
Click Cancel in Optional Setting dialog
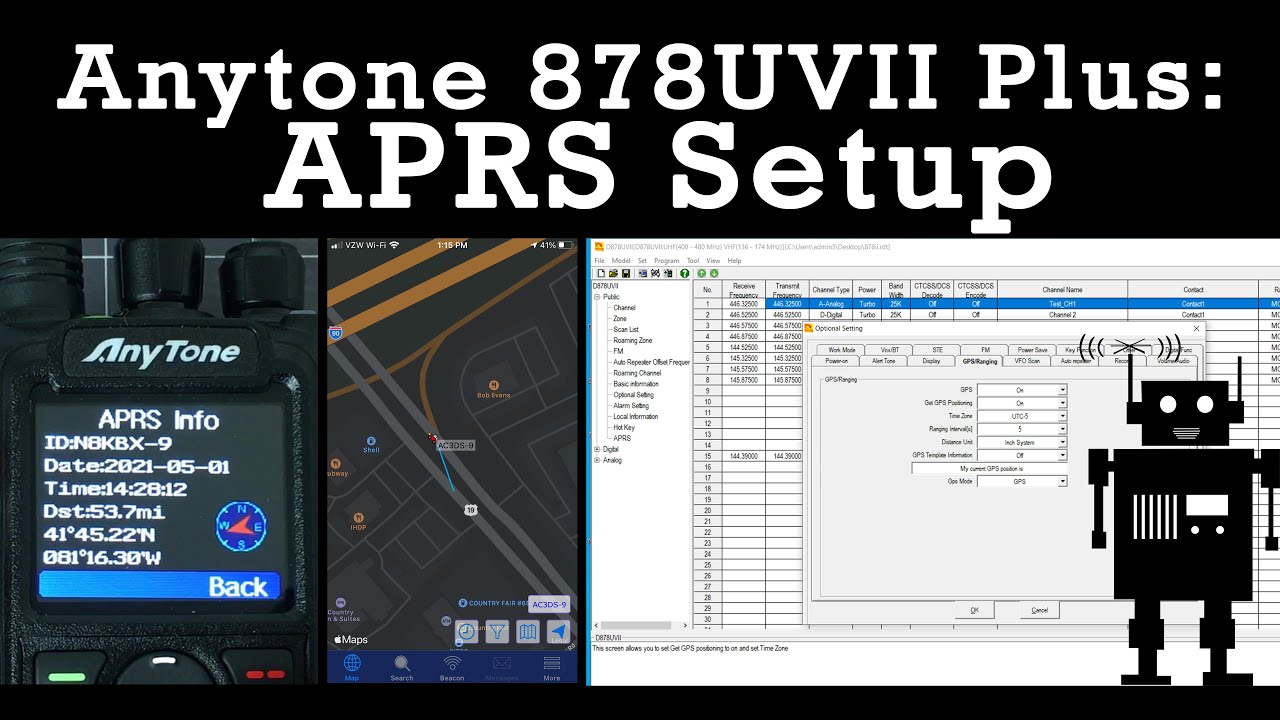pyautogui.click(x=1040, y=610)
